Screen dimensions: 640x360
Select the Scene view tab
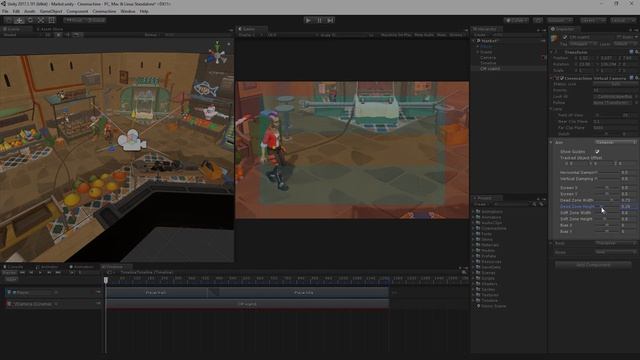pyautogui.click(x=16, y=29)
